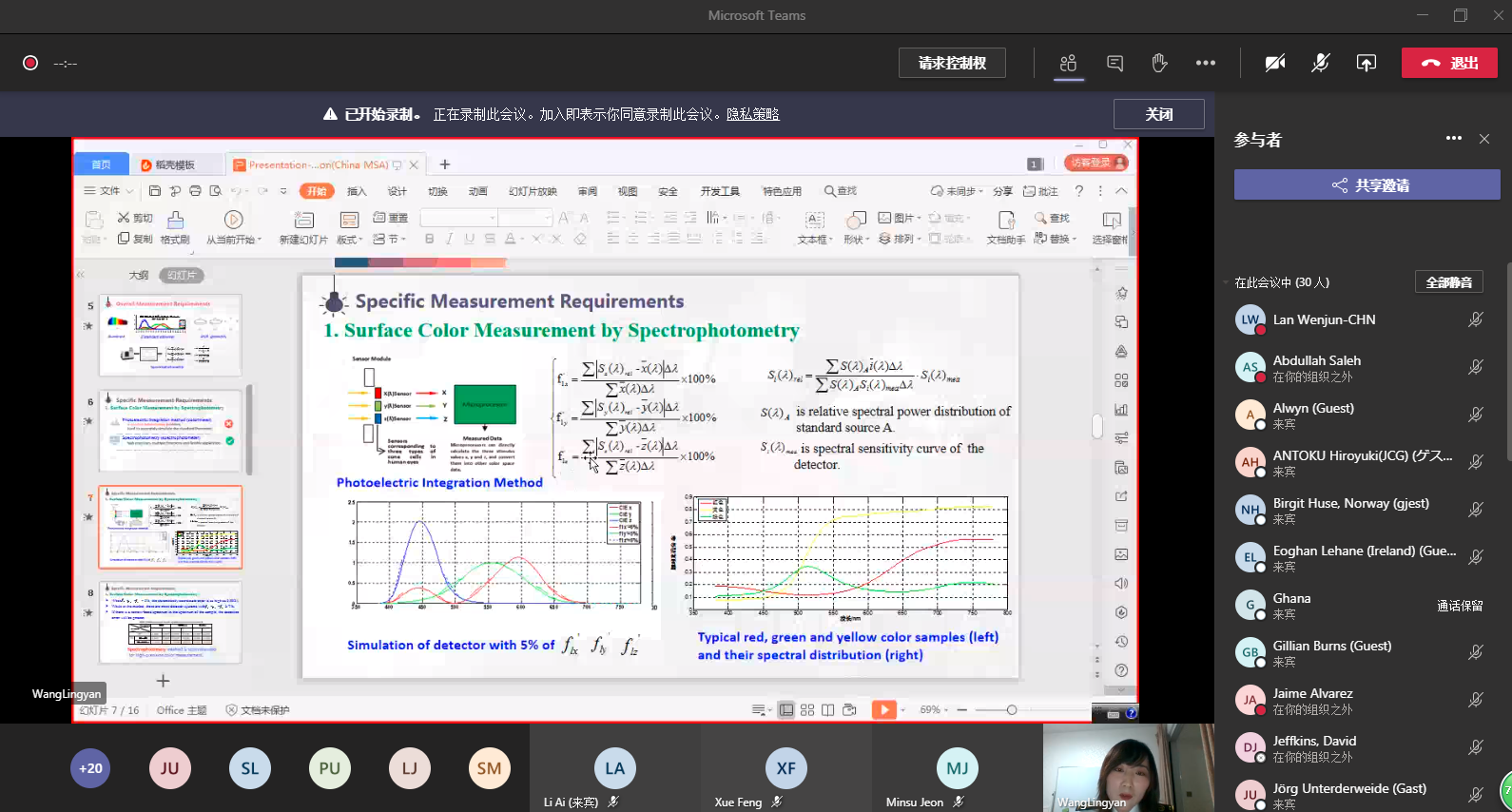This screenshot has width=1512, height=812.
Task: Click the 批注 comment icon
Action: [1041, 191]
